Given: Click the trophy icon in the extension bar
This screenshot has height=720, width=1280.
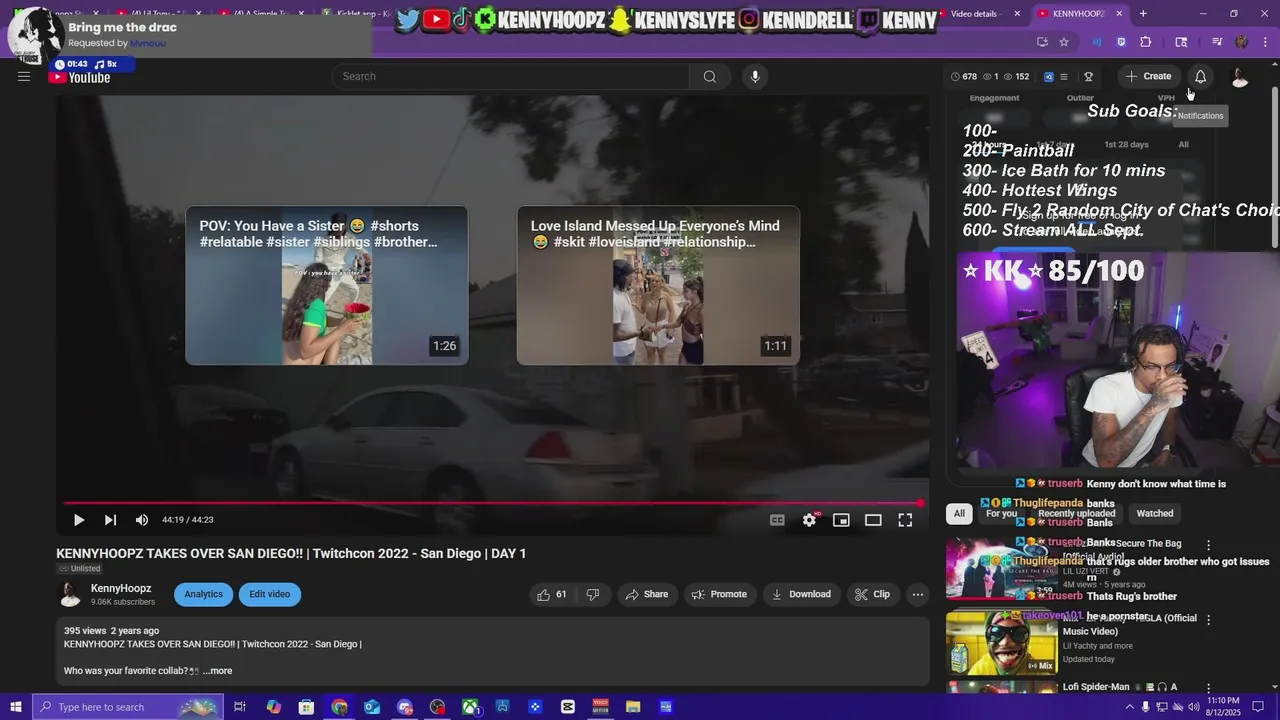Looking at the screenshot, I should pyautogui.click(x=1088, y=76).
